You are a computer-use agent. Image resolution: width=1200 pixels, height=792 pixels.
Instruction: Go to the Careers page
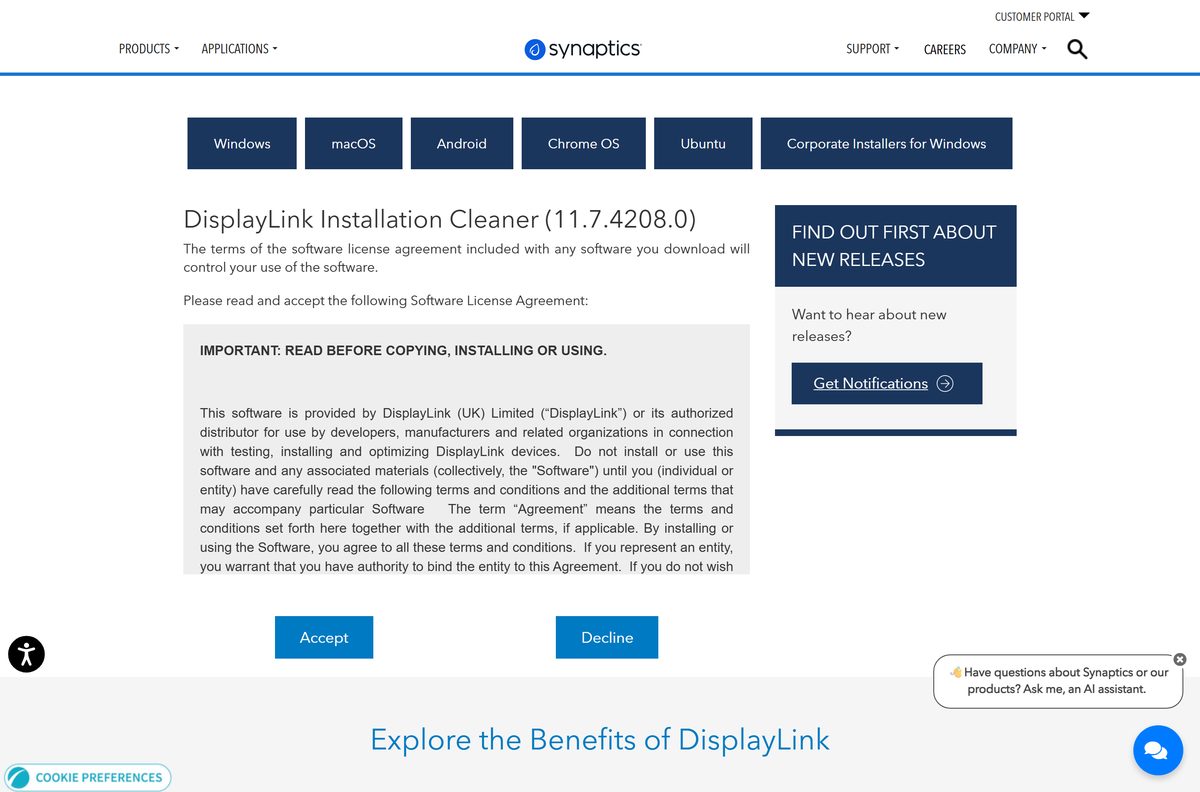coord(945,49)
